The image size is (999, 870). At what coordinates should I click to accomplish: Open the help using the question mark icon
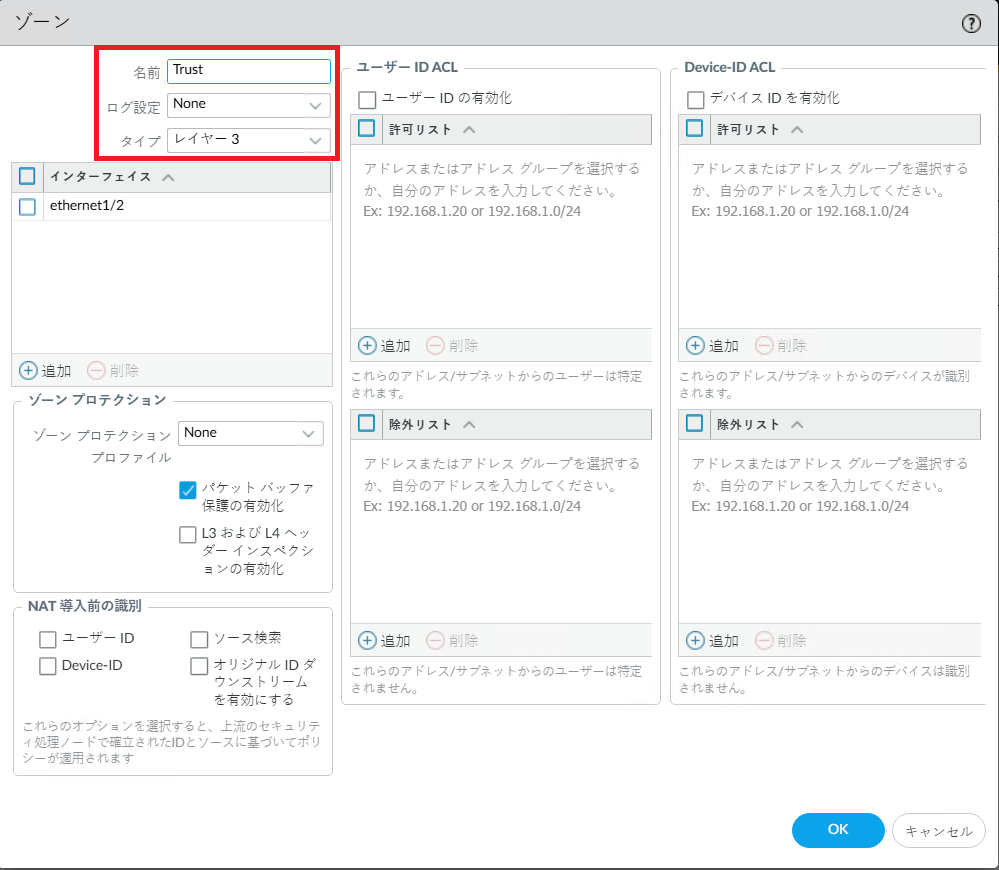pos(970,22)
